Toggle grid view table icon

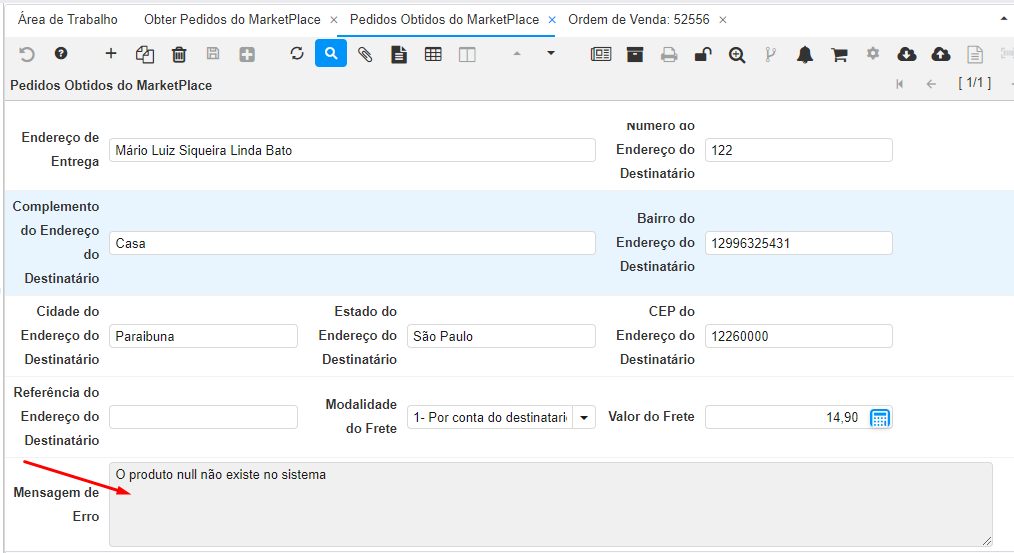[433, 54]
